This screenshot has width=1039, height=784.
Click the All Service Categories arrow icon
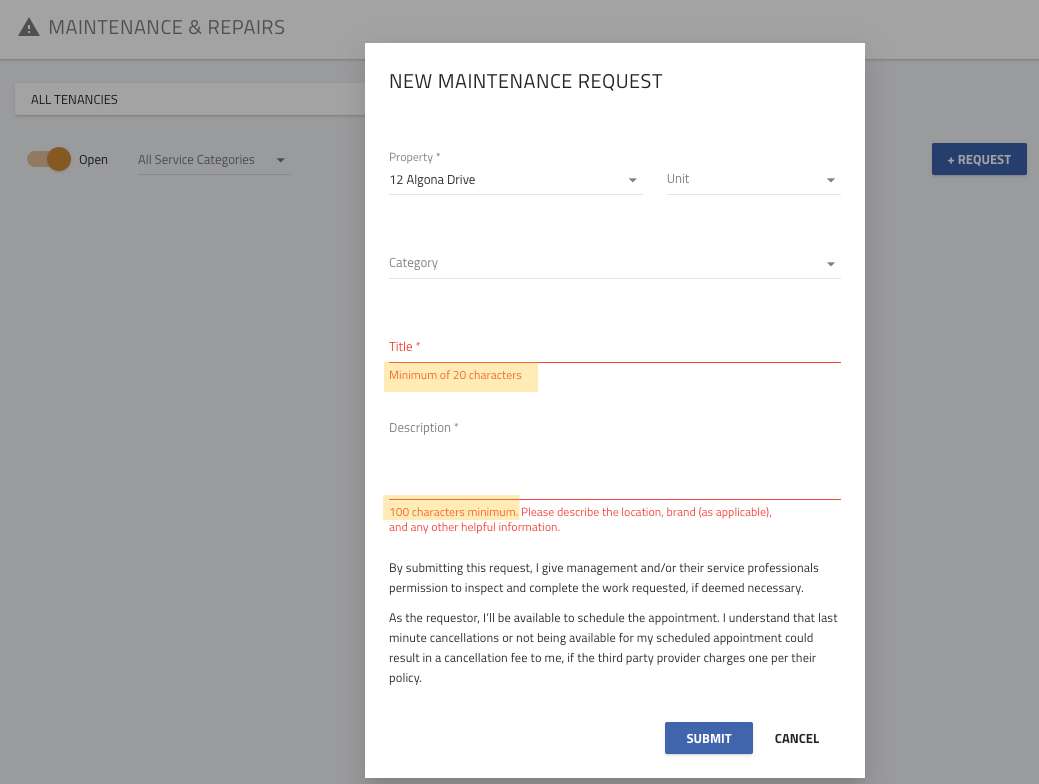coord(280,160)
